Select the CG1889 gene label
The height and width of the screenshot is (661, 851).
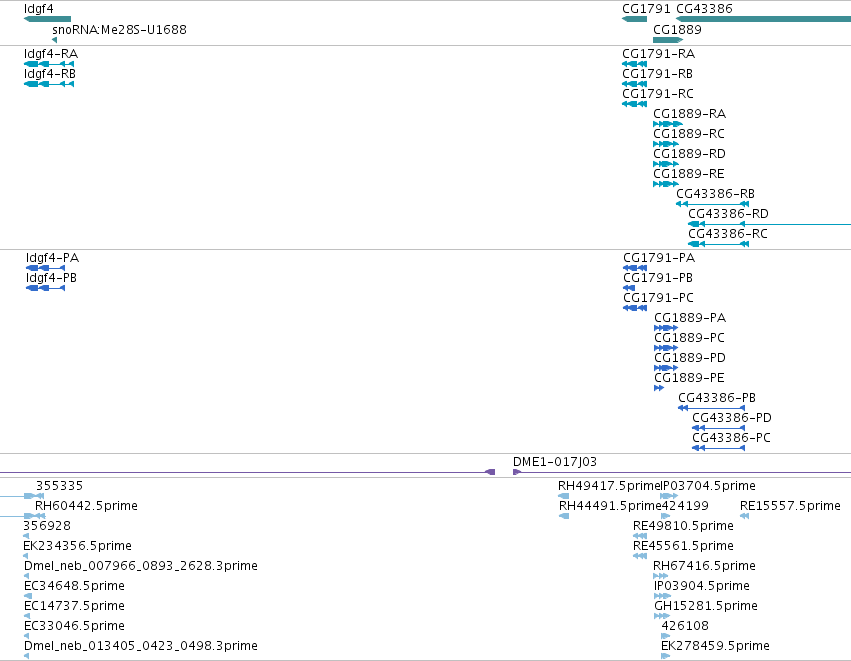point(677,30)
